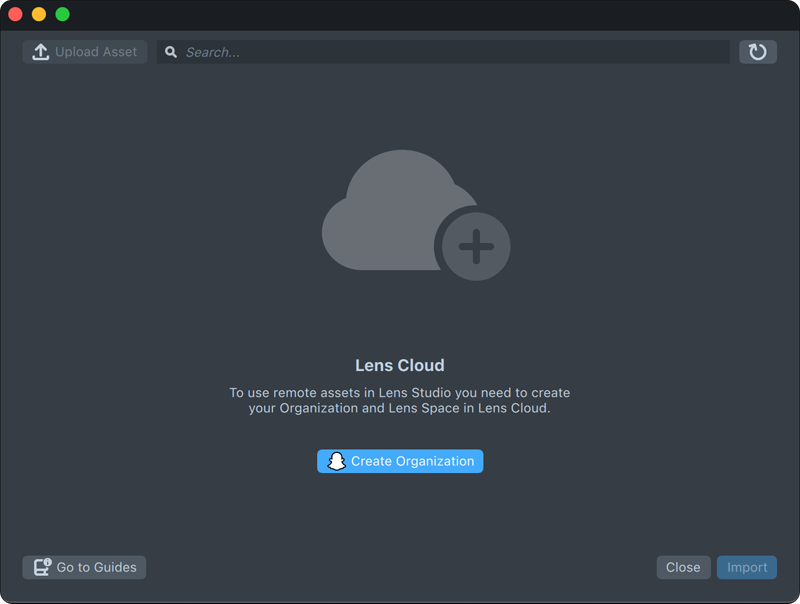The image size is (800, 604).
Task: Click the upload arrow icon
Action: [40, 52]
